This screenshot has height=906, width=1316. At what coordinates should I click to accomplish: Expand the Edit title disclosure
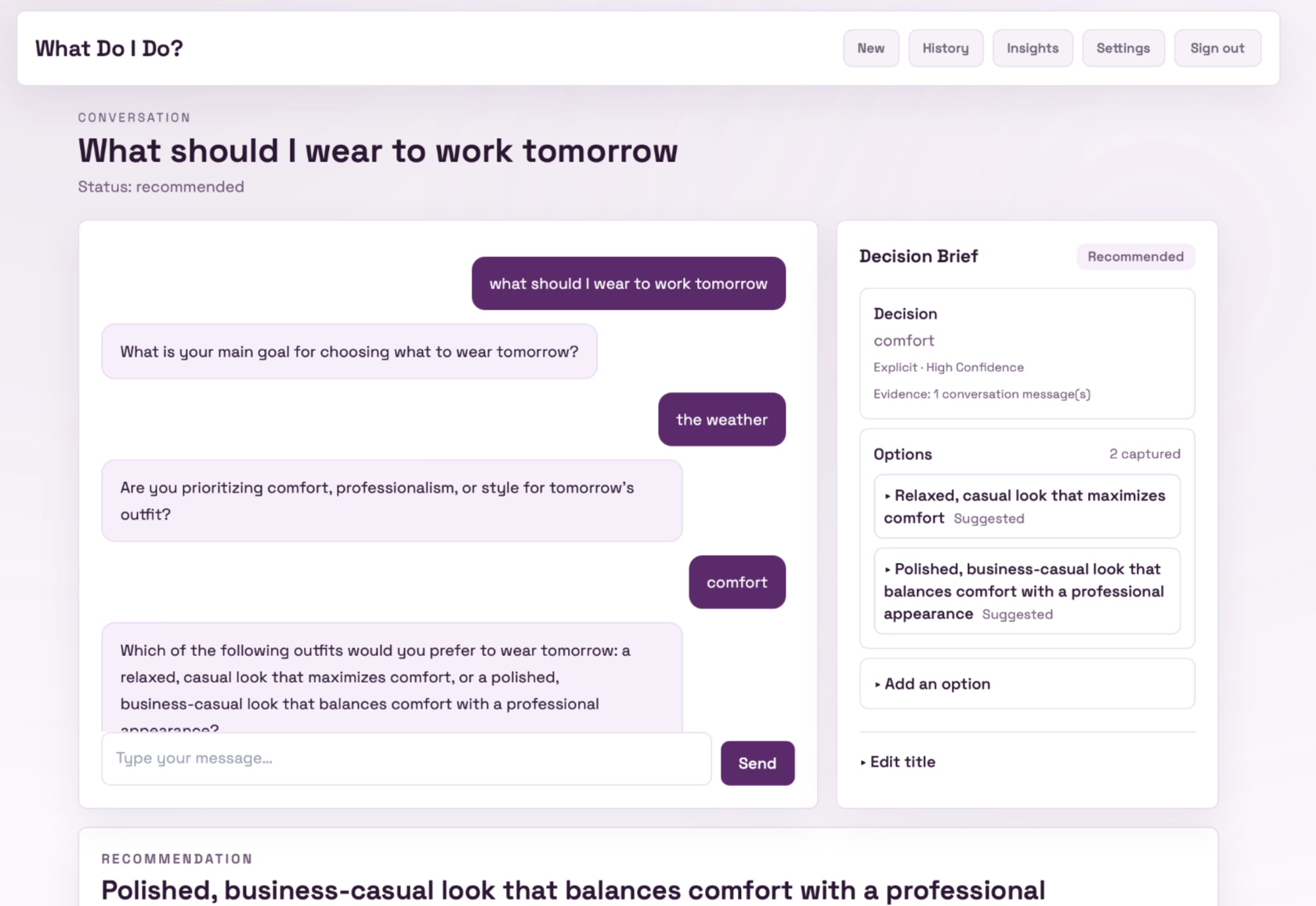pyautogui.click(x=898, y=762)
